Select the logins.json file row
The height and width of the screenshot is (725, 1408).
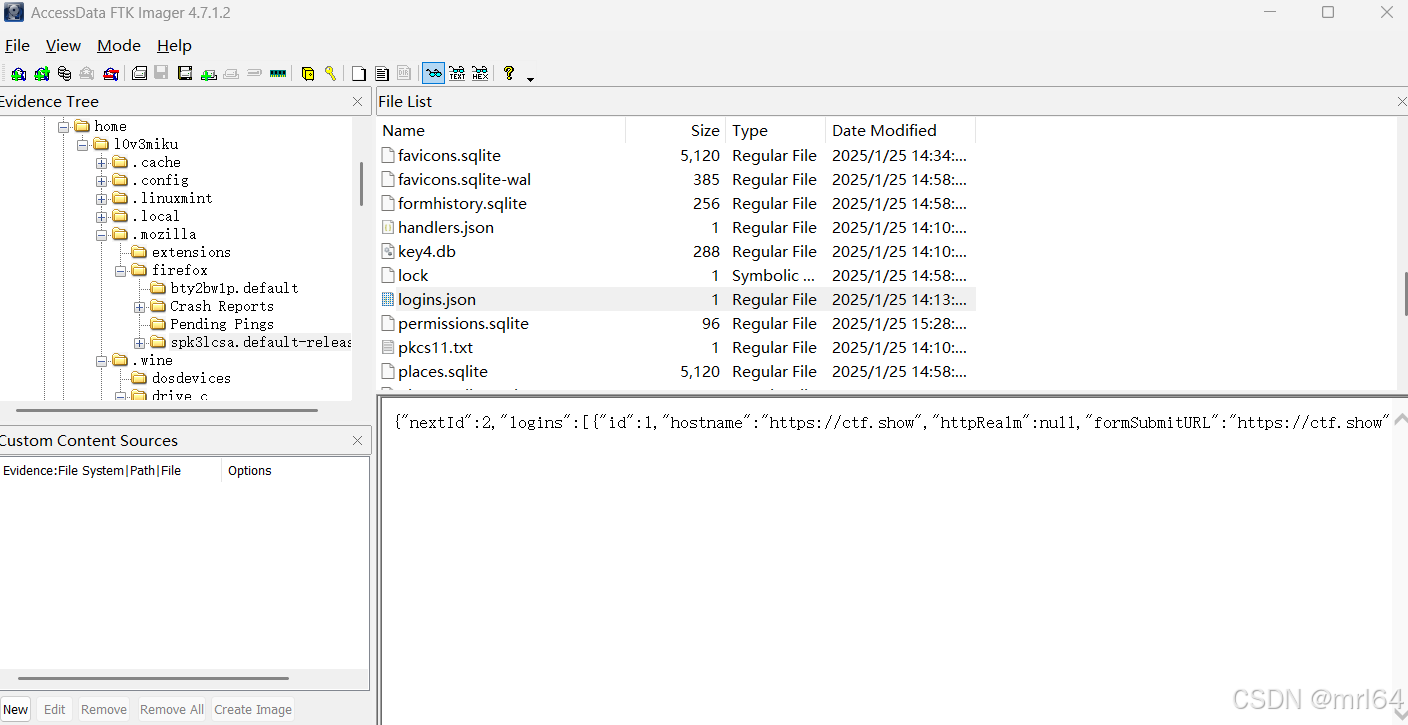(676, 300)
